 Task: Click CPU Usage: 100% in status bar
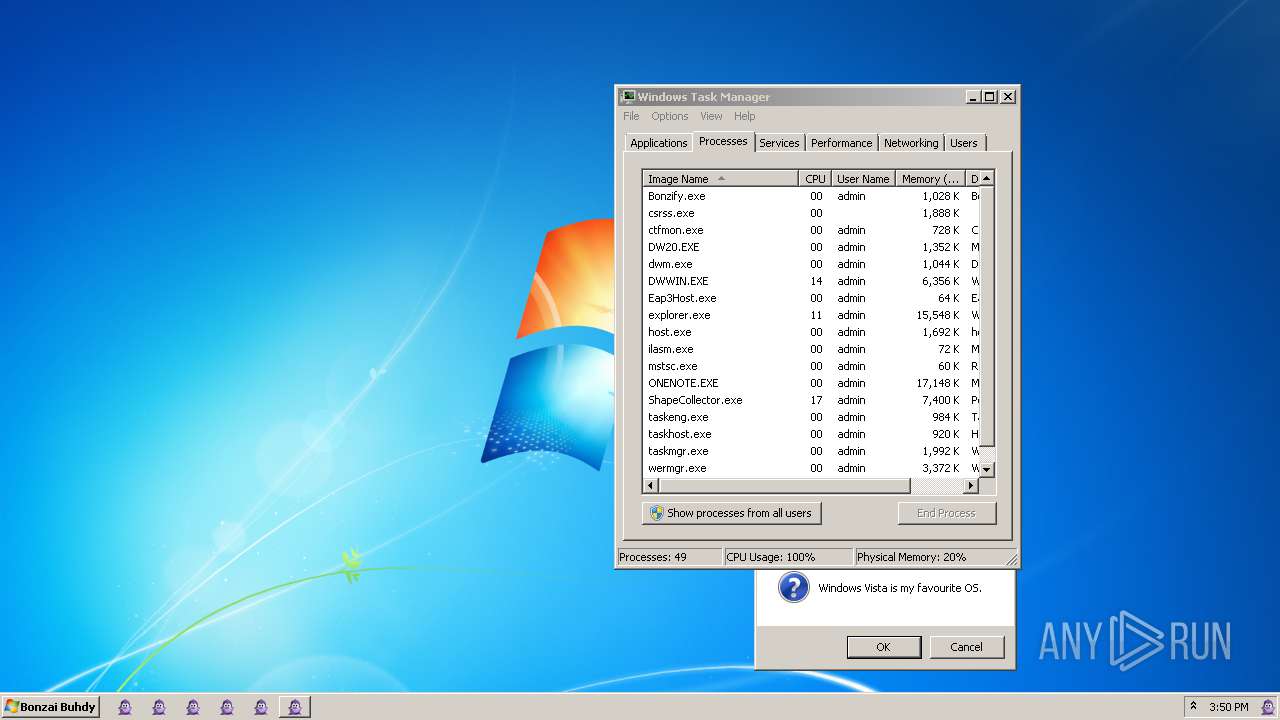[x=788, y=557]
